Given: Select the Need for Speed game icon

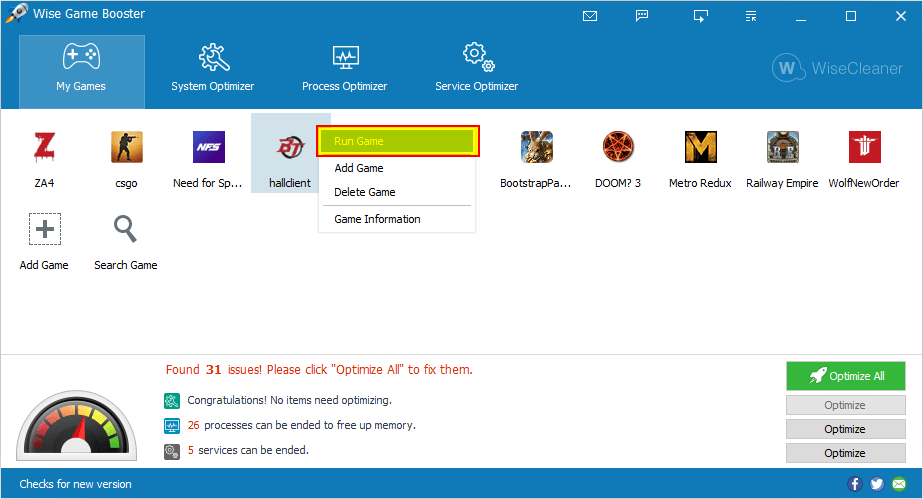Looking at the screenshot, I should [208, 147].
